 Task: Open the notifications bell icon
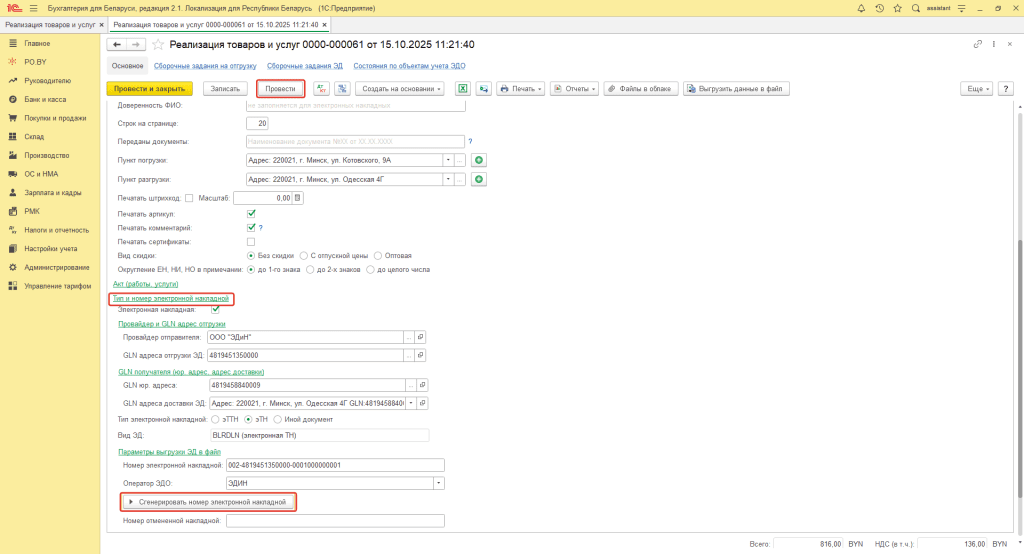coord(863,7)
